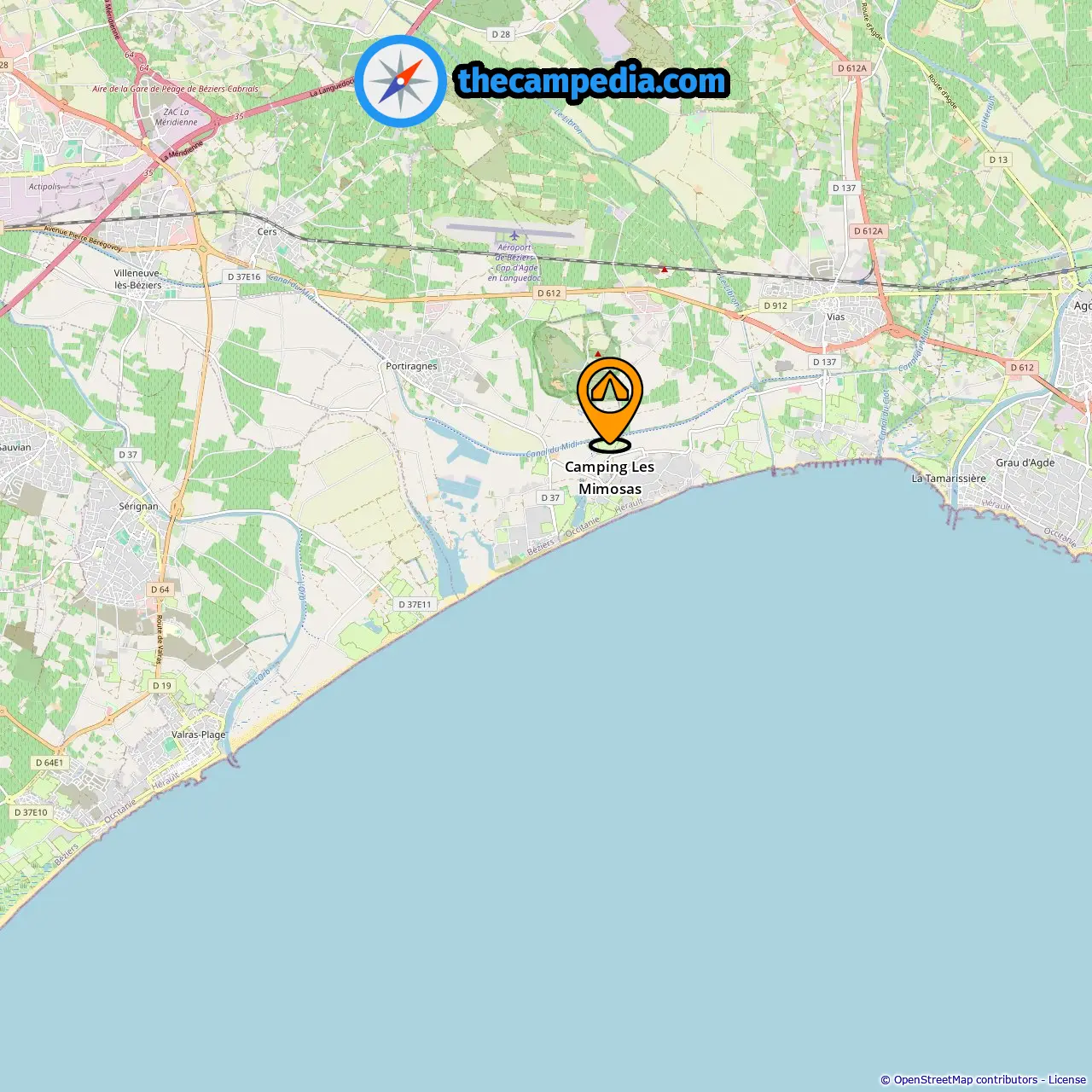Select the Camping Les Mimosas label

coord(610,478)
